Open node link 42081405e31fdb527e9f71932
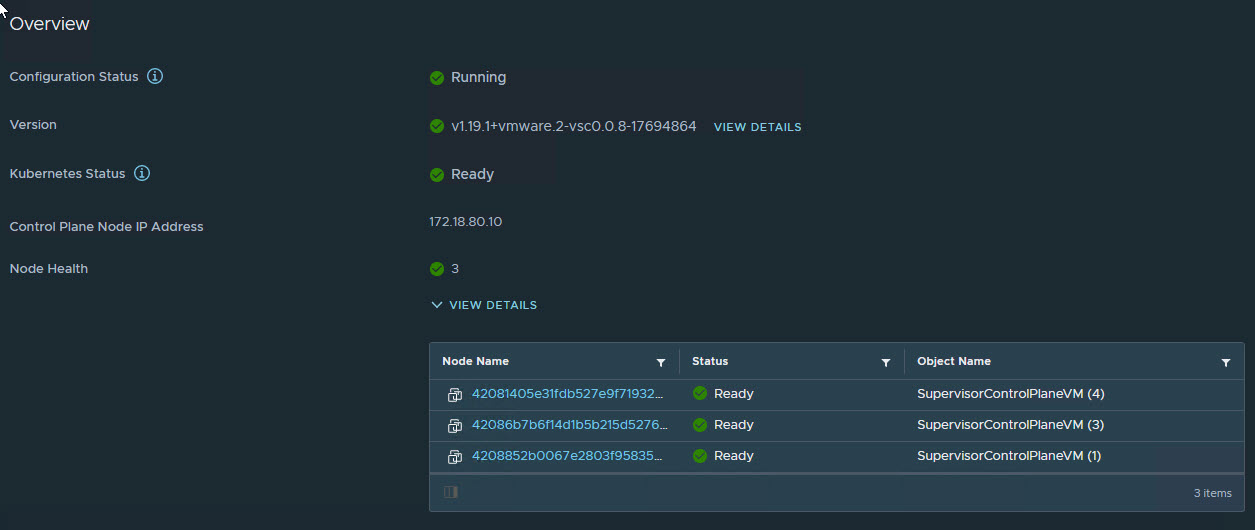 coord(568,394)
